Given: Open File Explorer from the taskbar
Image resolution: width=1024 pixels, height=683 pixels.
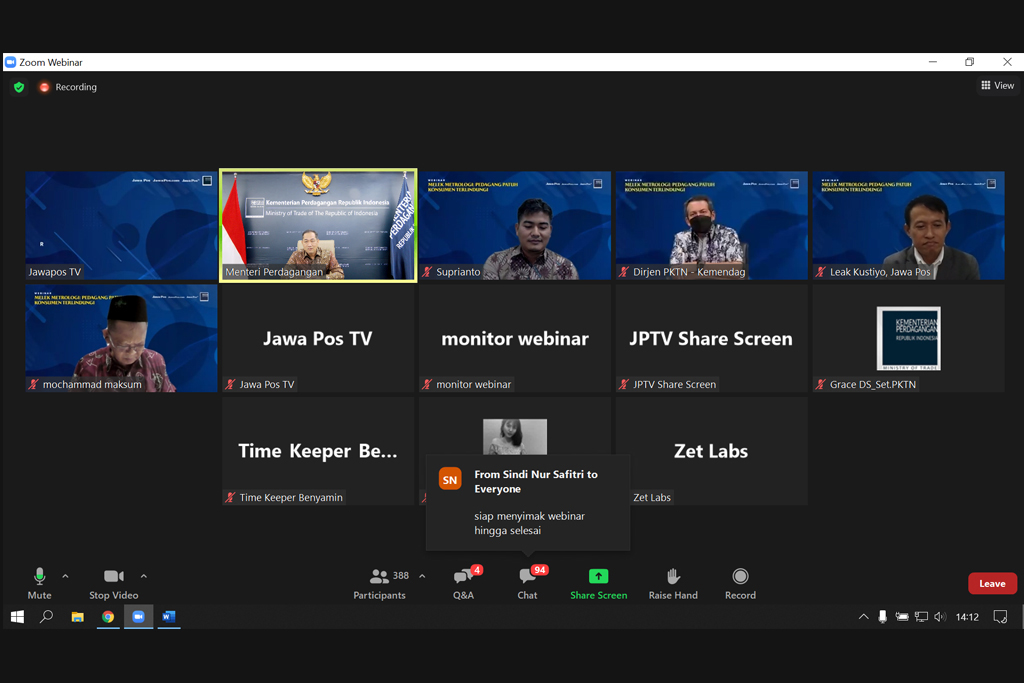Looking at the screenshot, I should (x=78, y=616).
